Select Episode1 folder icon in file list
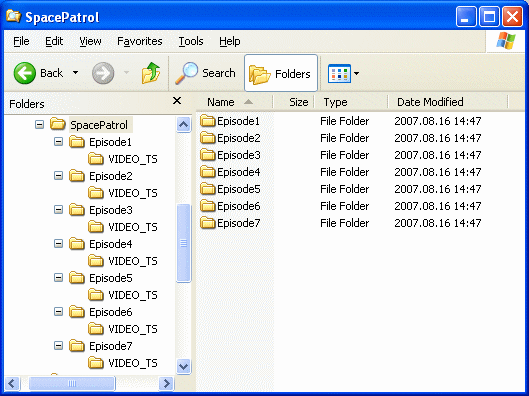Viewport: 529px width, 396px height. coord(207,120)
